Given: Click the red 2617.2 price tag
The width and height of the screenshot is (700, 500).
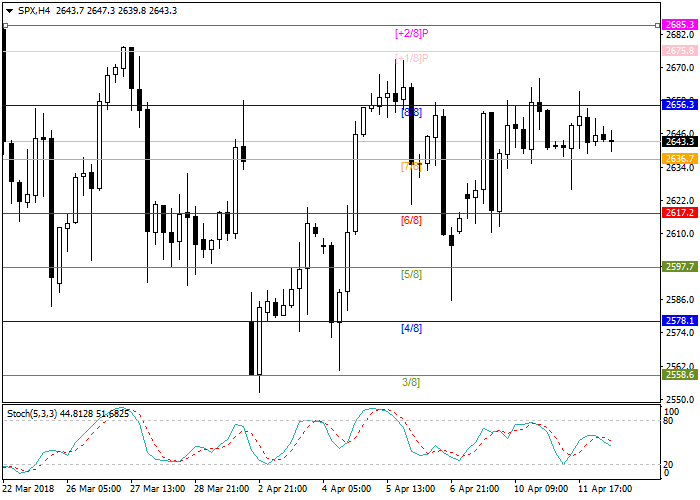Looking at the screenshot, I should [679, 212].
